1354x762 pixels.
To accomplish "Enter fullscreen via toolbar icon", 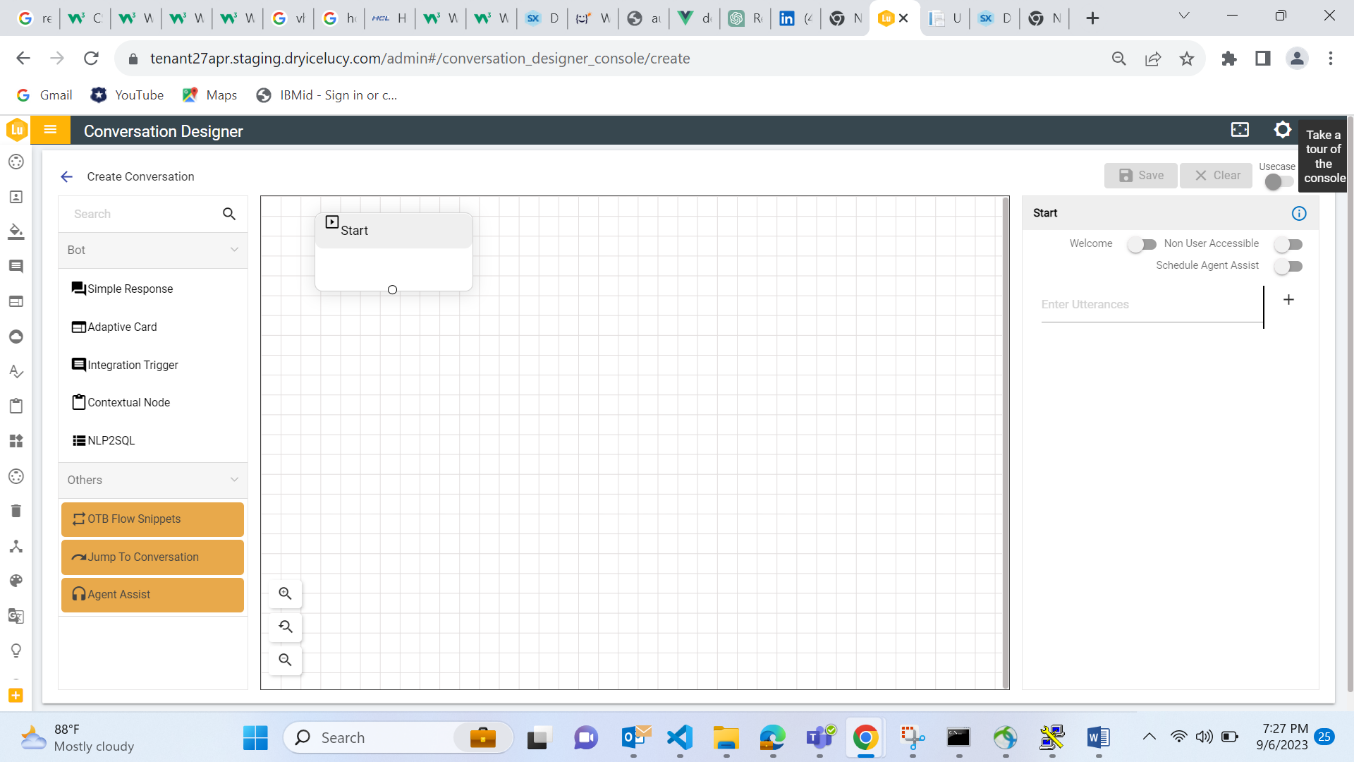I will (1240, 130).
